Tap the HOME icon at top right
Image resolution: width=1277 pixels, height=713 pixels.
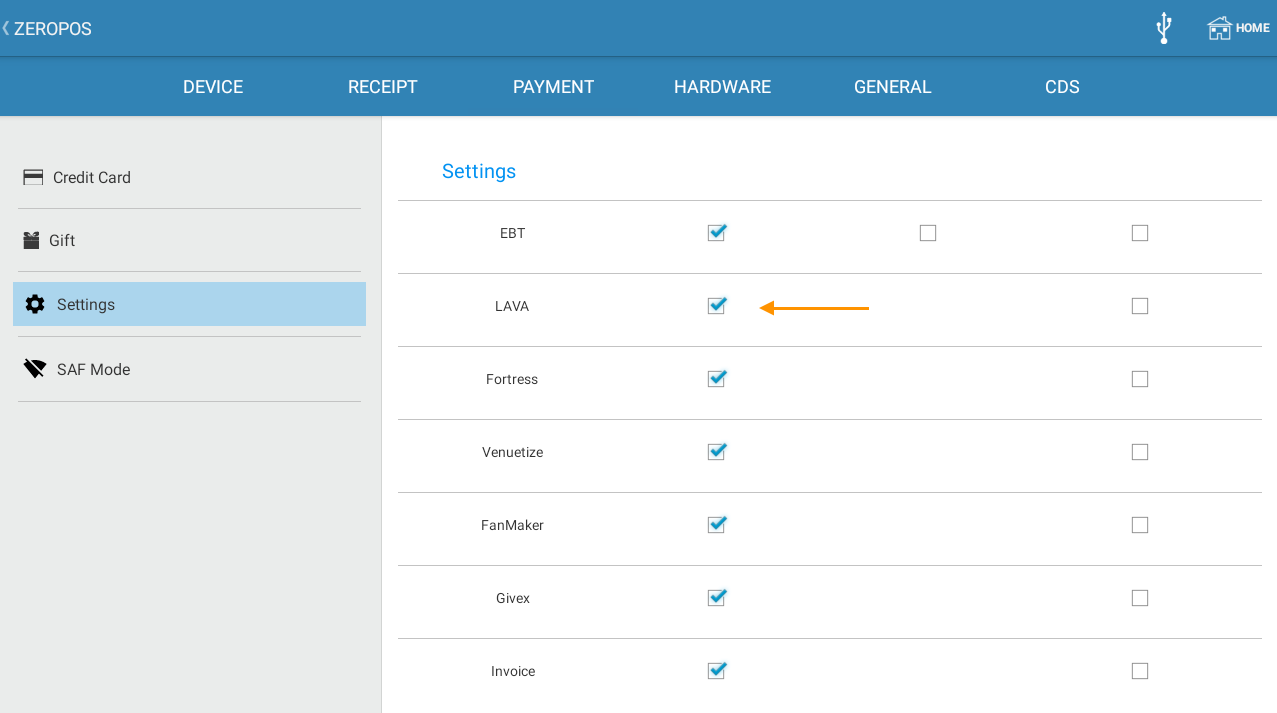tap(1222, 27)
